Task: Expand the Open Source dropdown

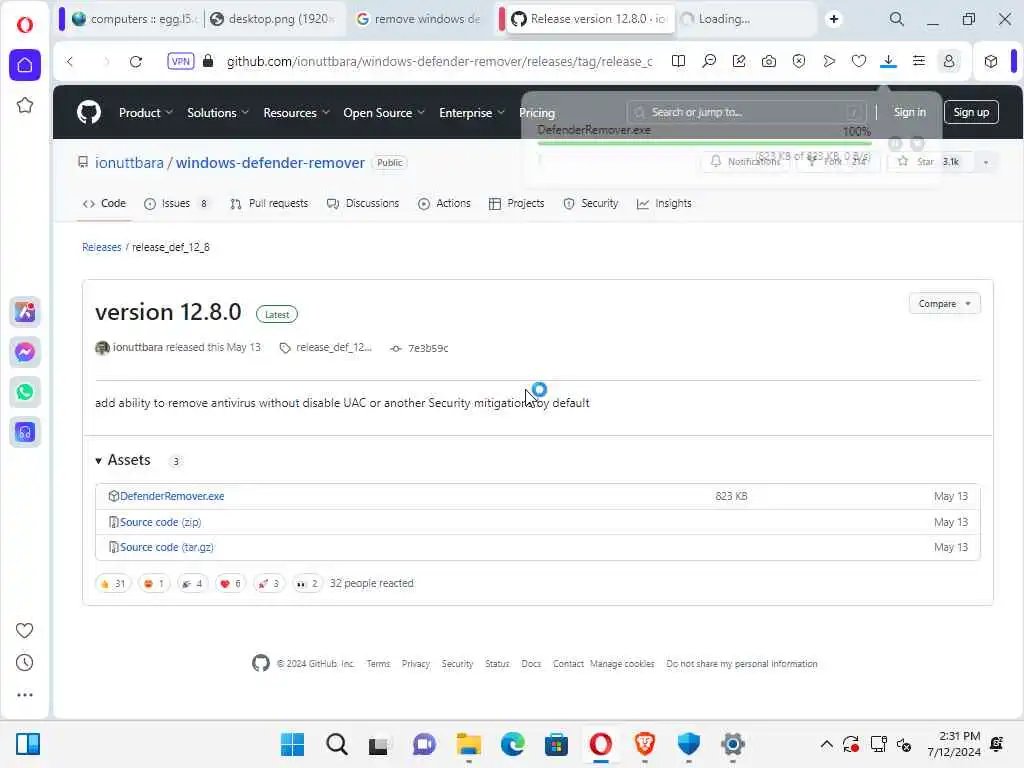Action: coord(384,112)
